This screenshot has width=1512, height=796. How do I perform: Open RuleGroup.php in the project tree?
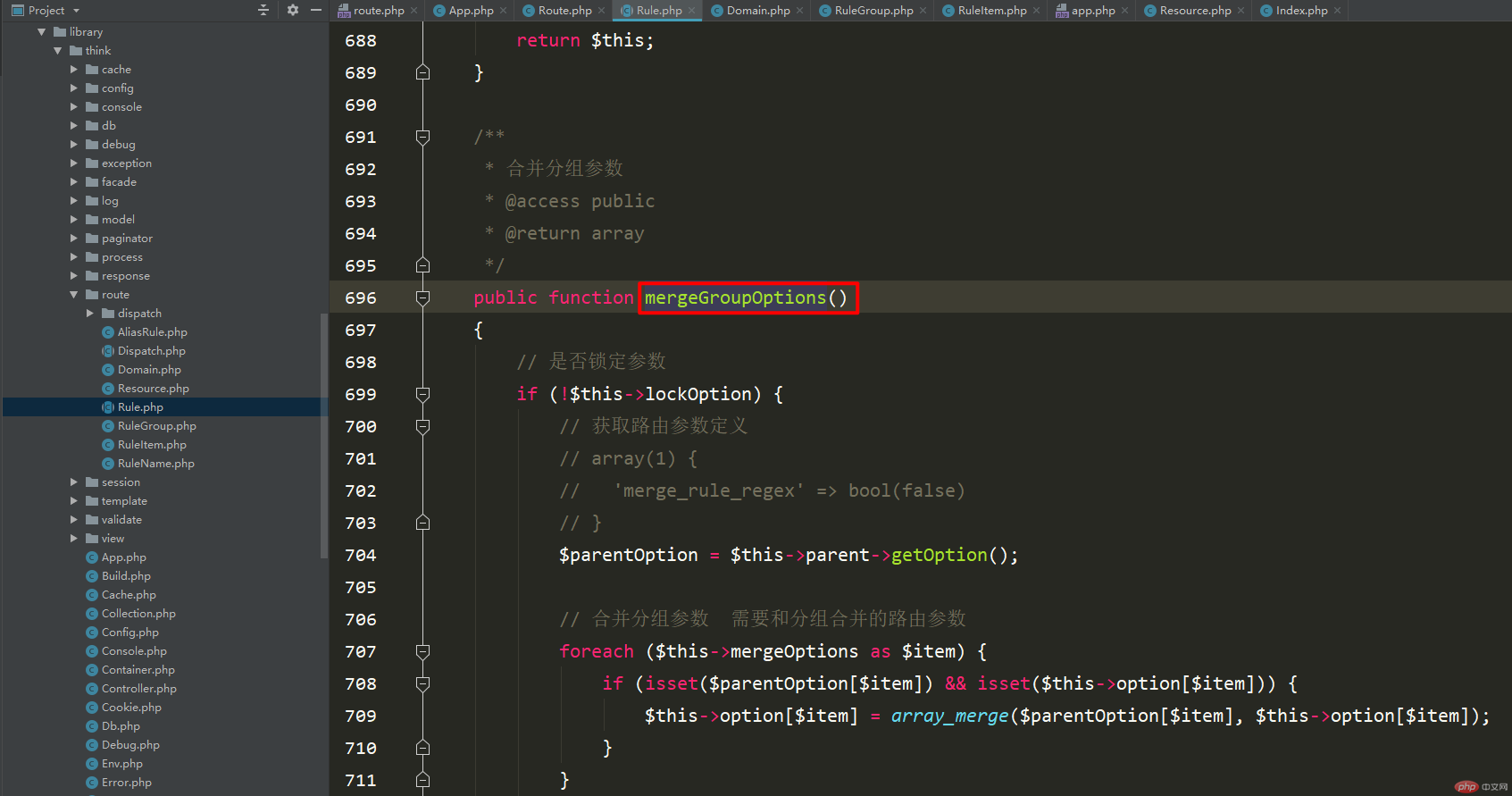(x=156, y=426)
